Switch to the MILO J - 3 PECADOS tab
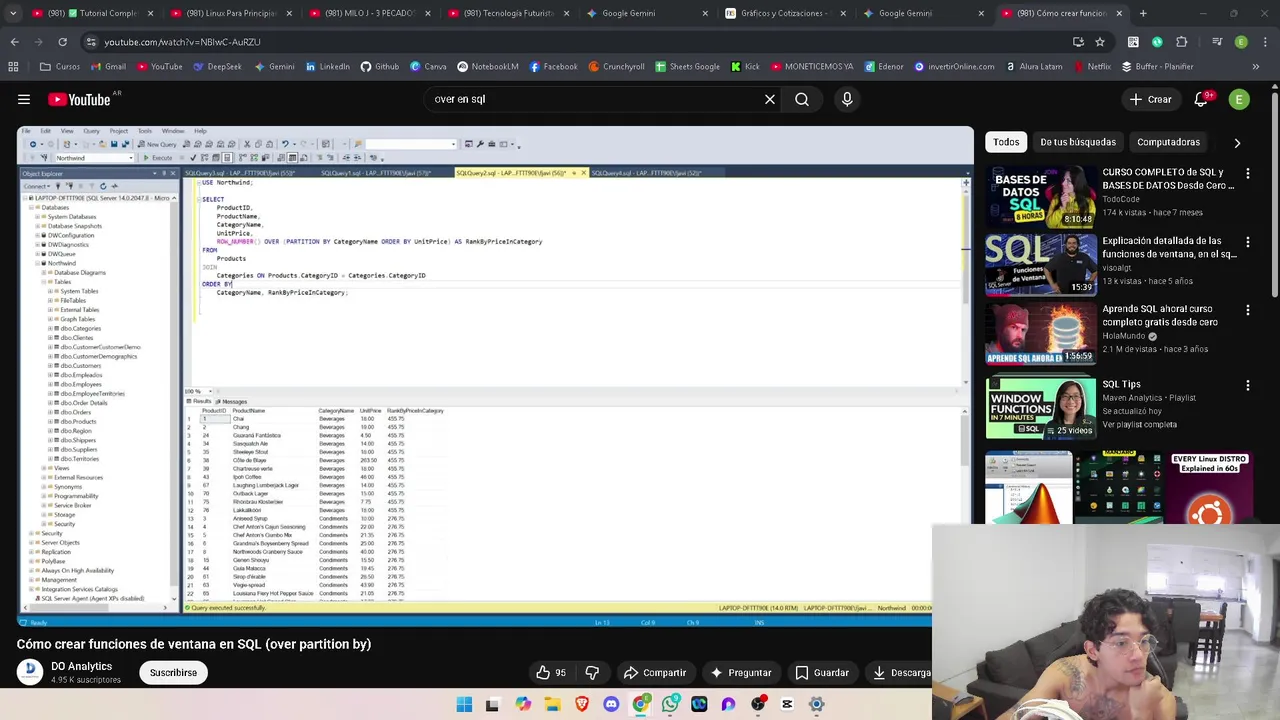Screen dimensions: 1280x720 (369, 13)
